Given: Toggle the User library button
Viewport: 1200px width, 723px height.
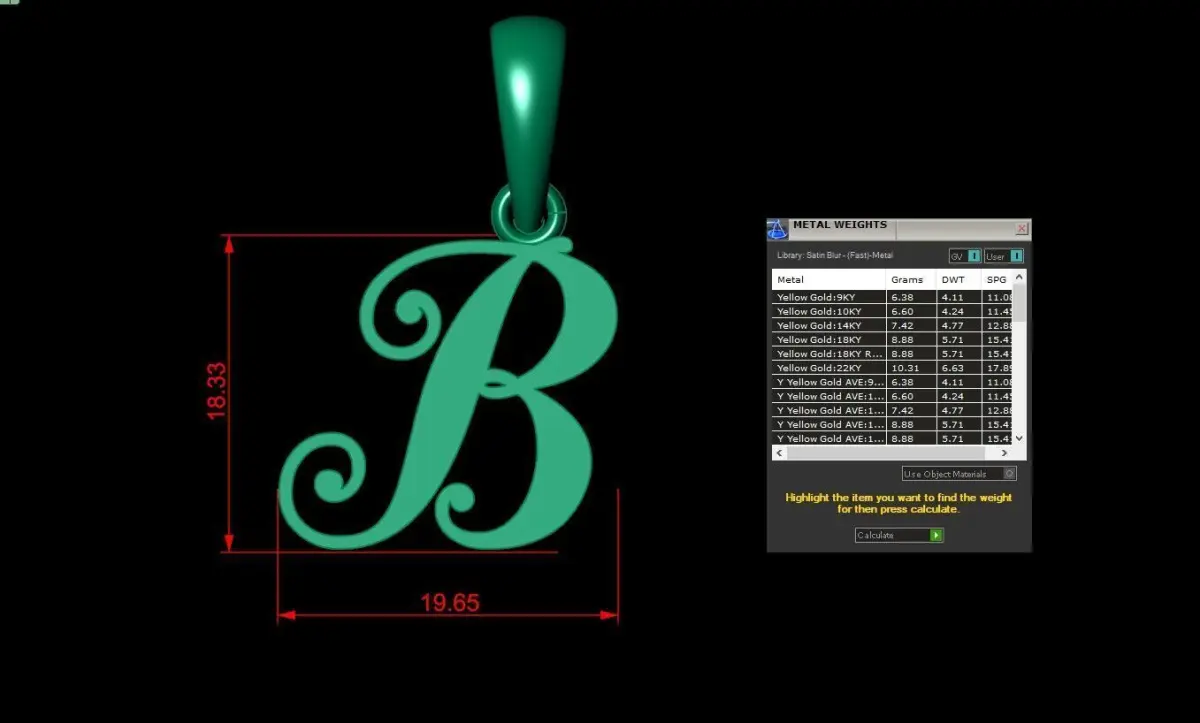Looking at the screenshot, I should (1003, 256).
